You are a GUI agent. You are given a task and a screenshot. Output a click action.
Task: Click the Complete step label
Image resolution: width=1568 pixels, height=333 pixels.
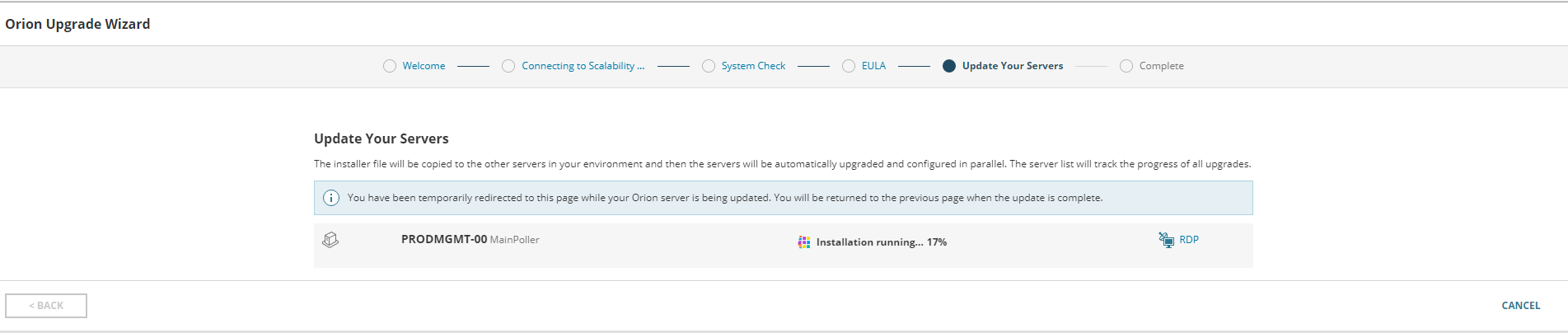[1162, 66]
